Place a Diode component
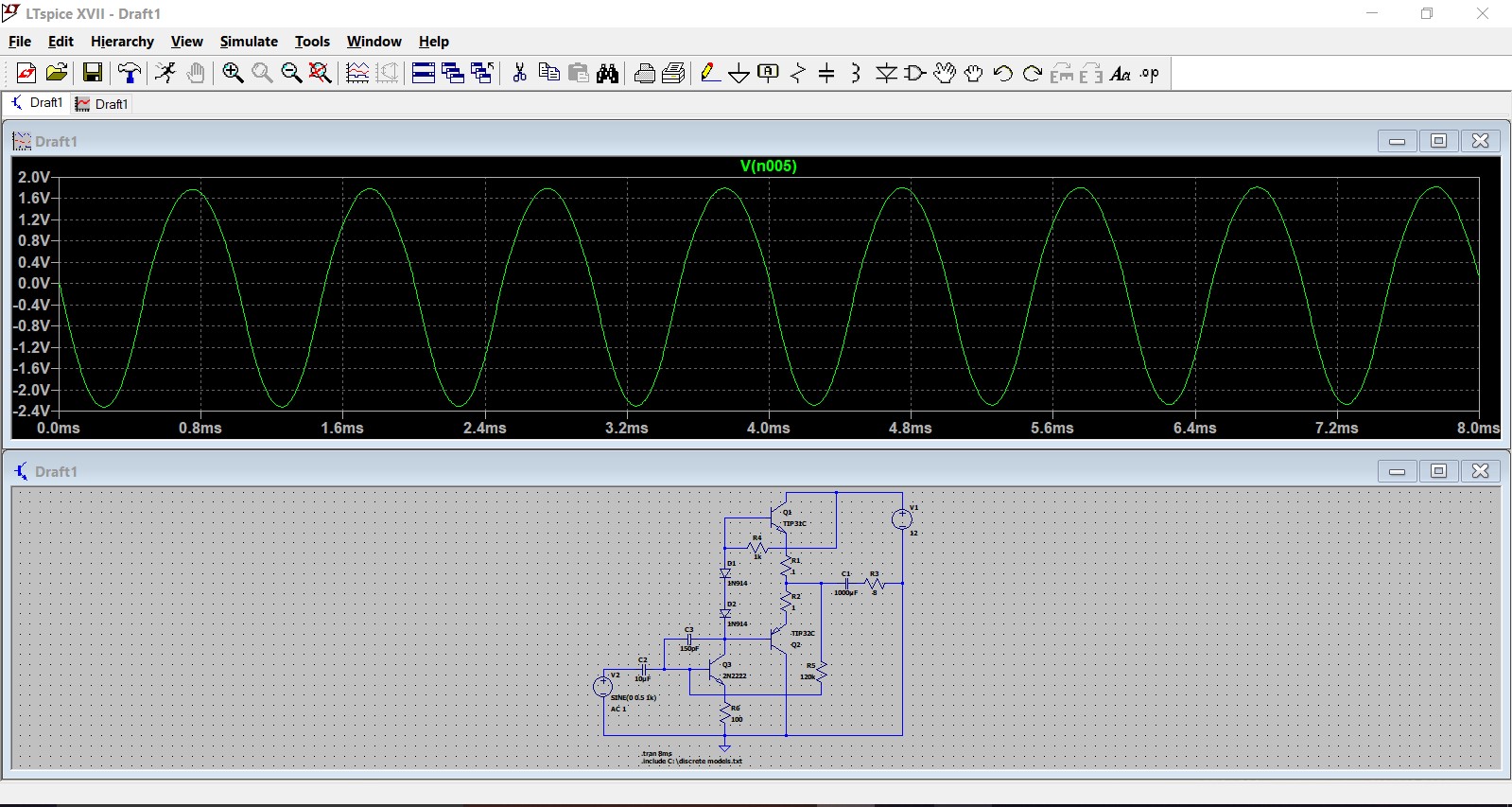1512x807 pixels. (886, 73)
